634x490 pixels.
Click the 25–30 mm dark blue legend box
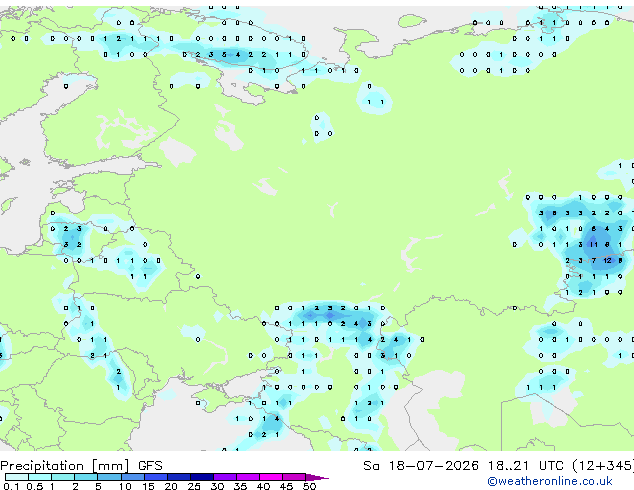201,477
